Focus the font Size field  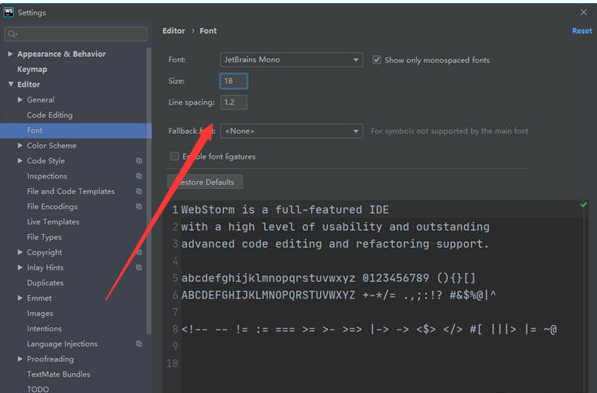pyautogui.click(x=234, y=81)
